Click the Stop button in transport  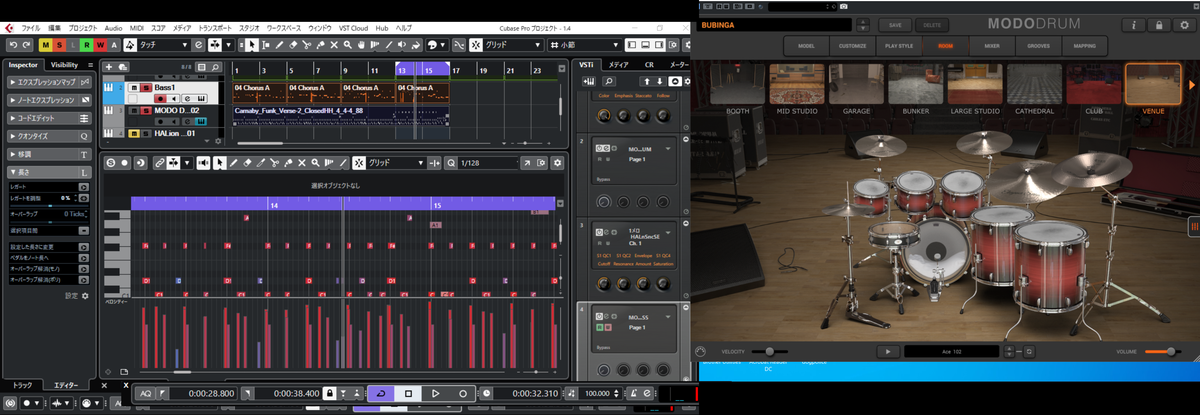point(408,394)
